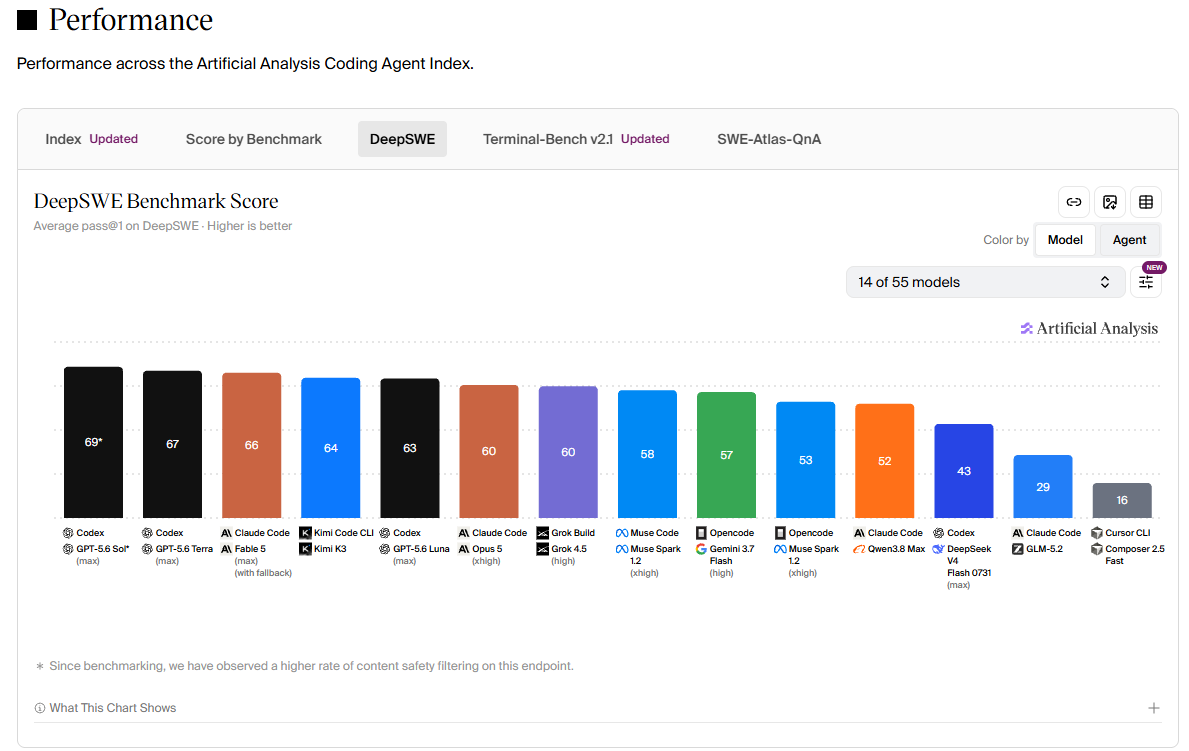The width and height of the screenshot is (1189, 751).
Task: Click the Fable 5 bar showing 66
Action: point(252,445)
